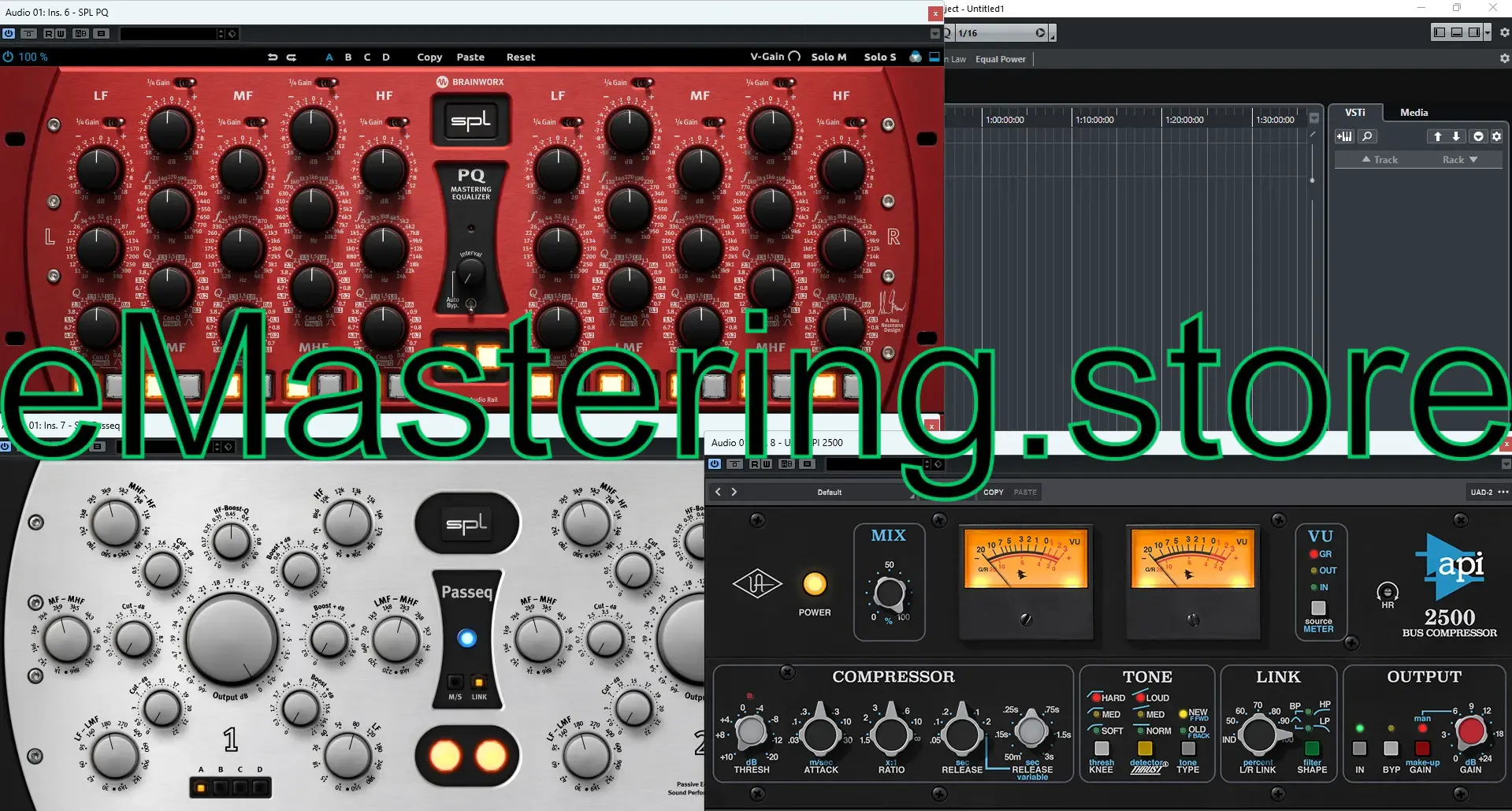This screenshot has height=811, width=1512.
Task: Click the VSTi panel search magnifier icon
Action: pos(1368,136)
